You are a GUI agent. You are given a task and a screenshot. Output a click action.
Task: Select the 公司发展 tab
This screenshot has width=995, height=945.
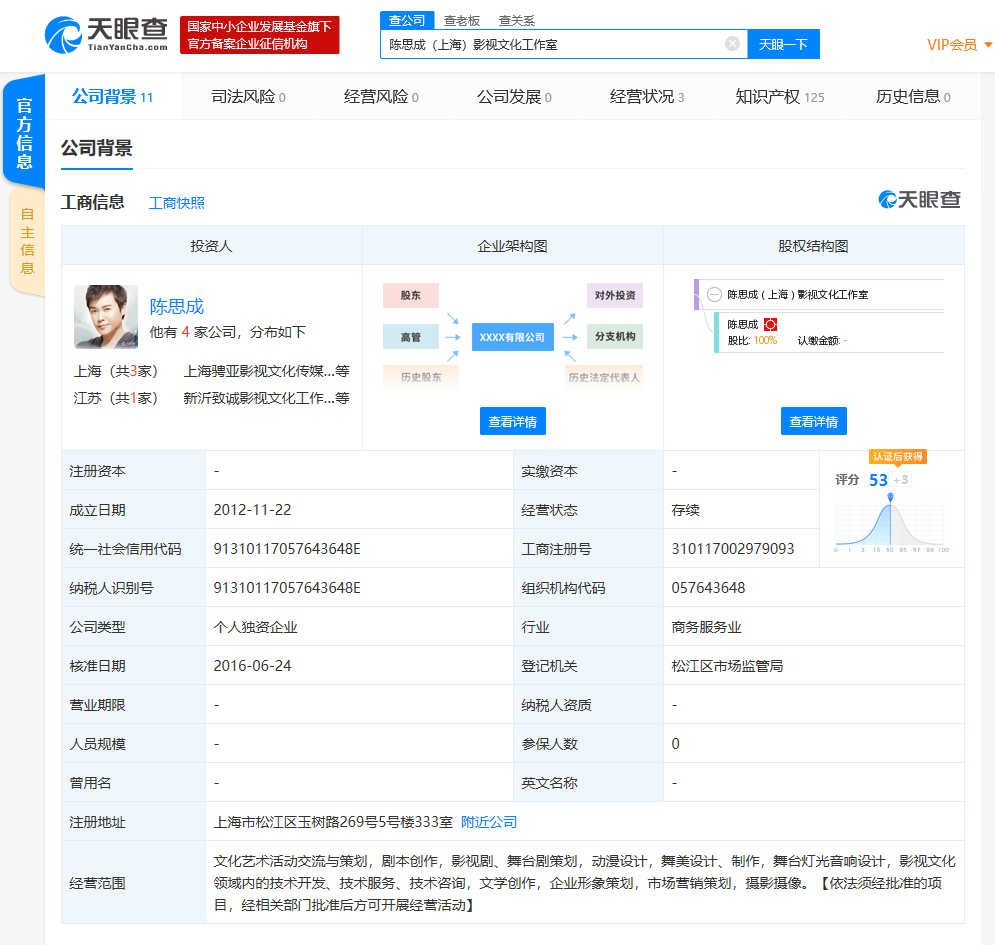pyautogui.click(x=514, y=96)
